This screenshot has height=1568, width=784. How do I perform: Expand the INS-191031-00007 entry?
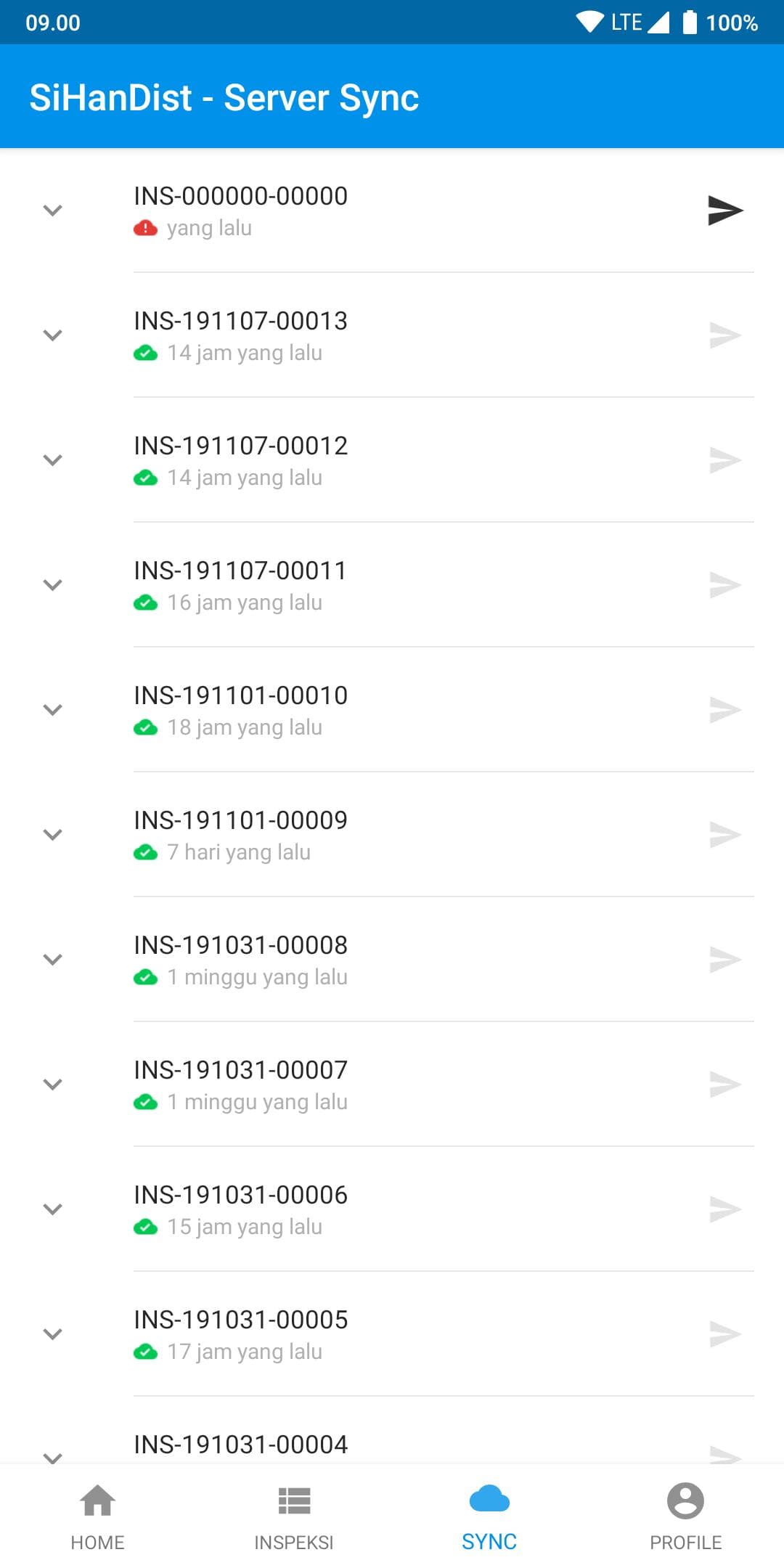pyautogui.click(x=52, y=1085)
